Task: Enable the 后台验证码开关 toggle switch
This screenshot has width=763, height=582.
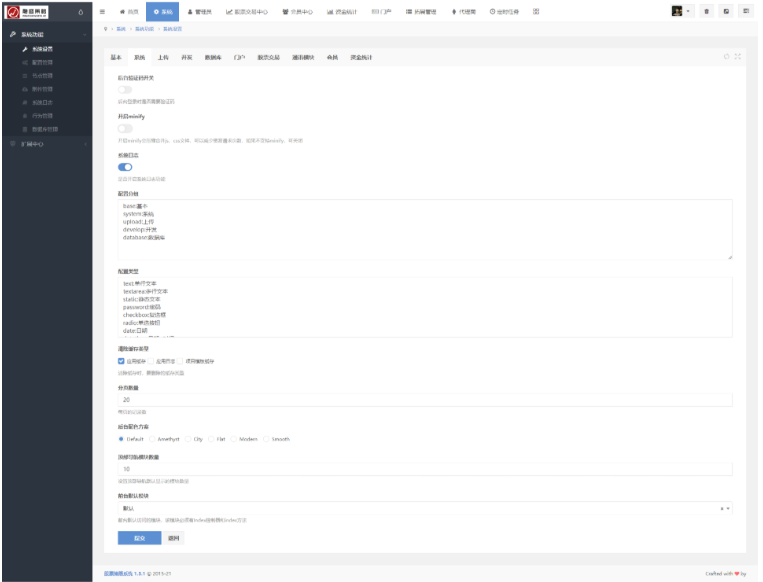Action: (125, 90)
